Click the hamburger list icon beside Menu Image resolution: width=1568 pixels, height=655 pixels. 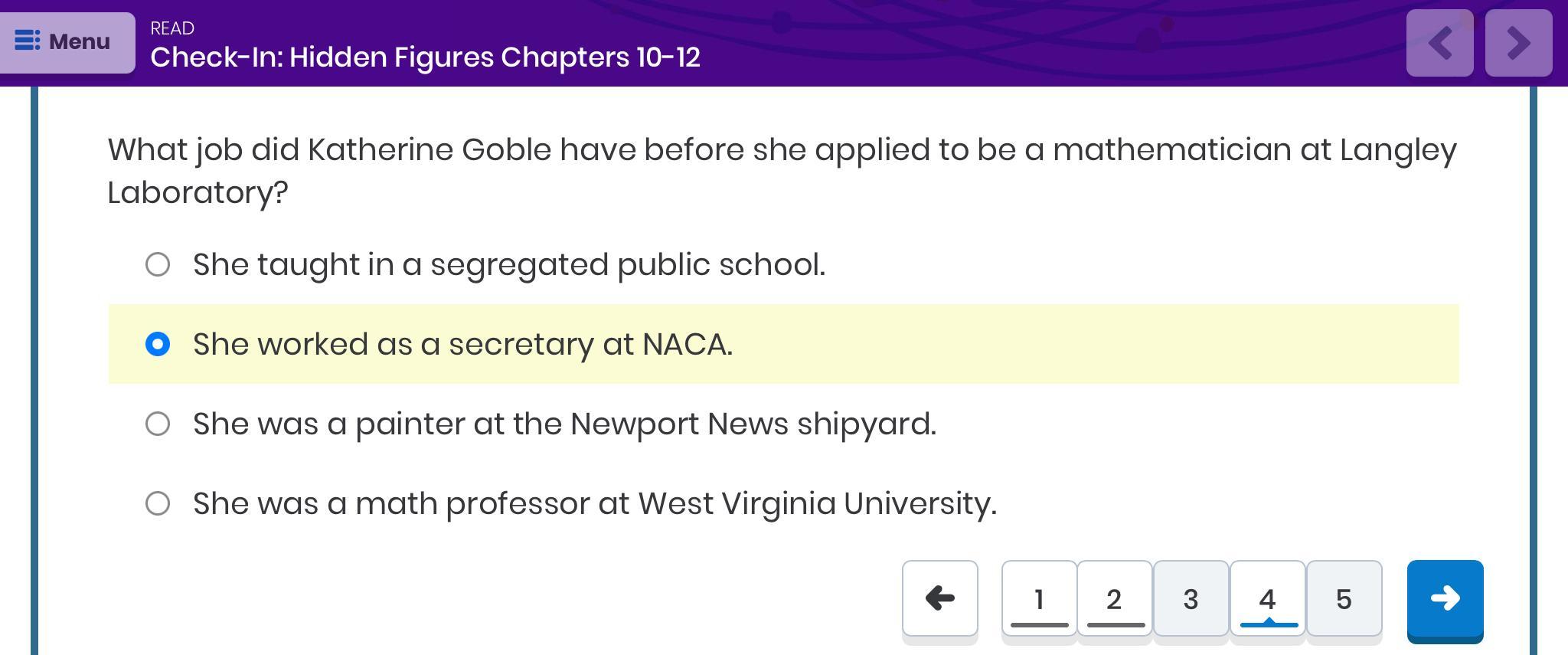(28, 41)
